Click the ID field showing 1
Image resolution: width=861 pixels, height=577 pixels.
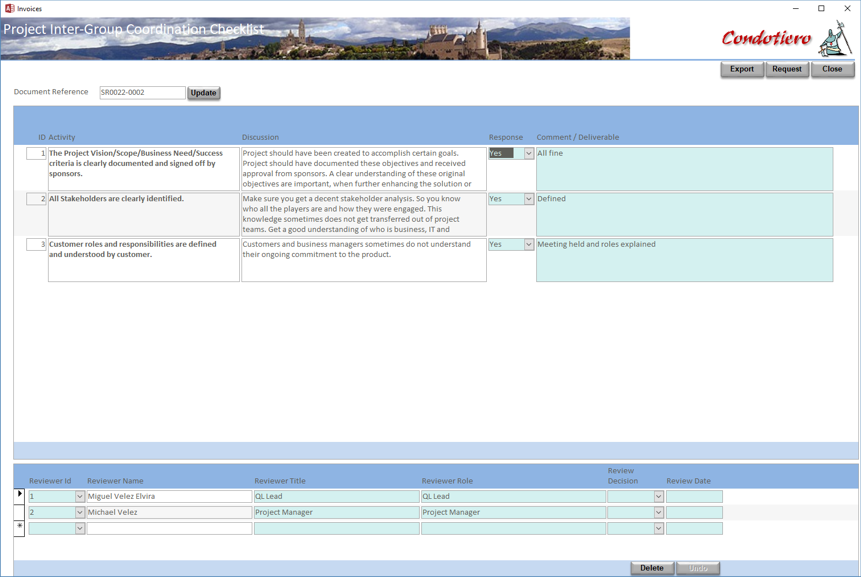click(36, 153)
